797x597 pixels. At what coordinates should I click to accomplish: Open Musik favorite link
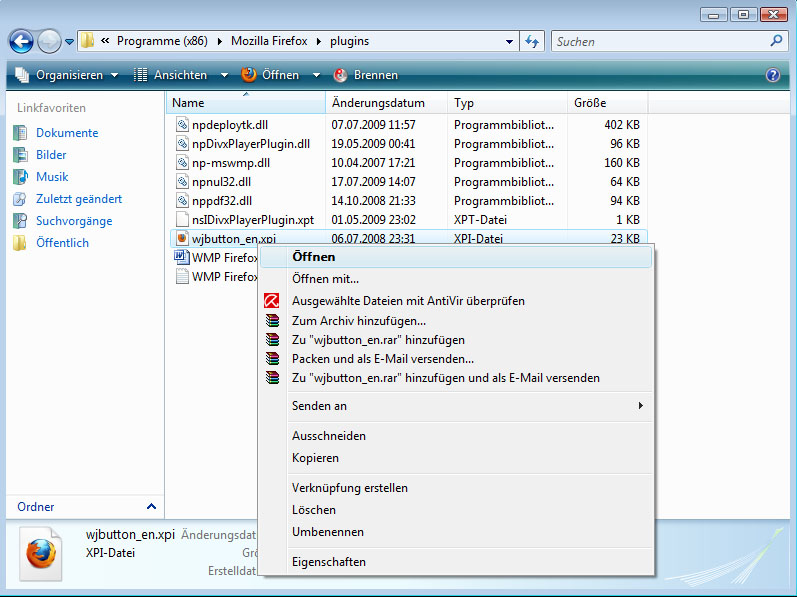(x=52, y=177)
